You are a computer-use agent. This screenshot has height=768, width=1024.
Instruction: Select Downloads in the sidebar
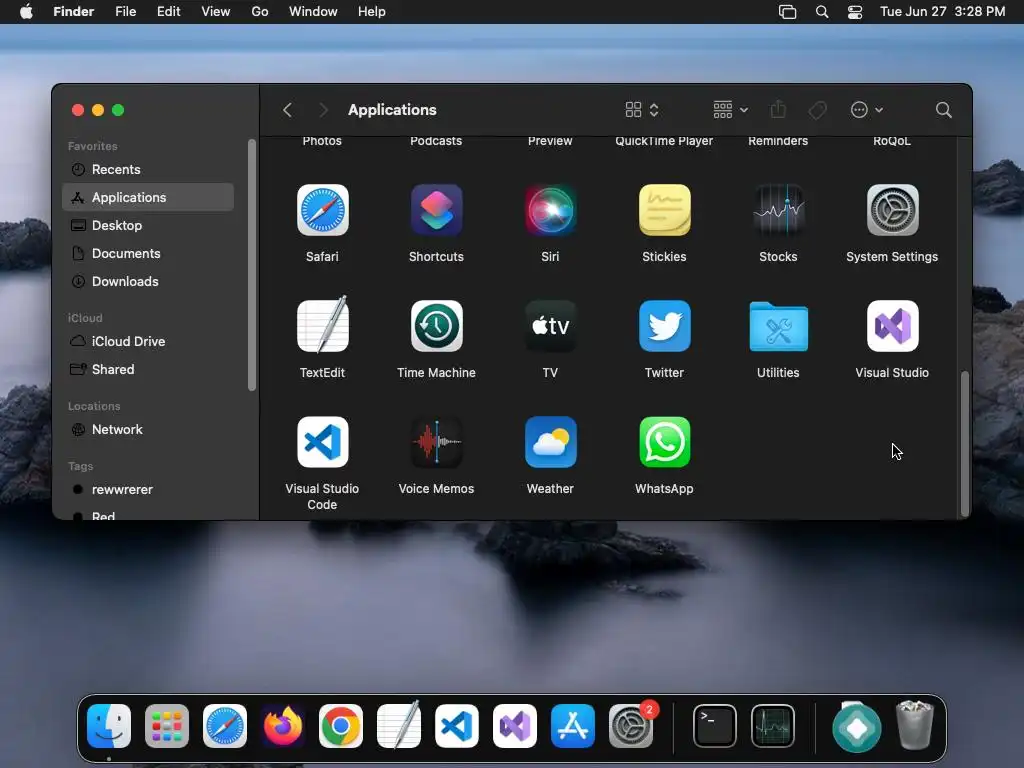pyautogui.click(x=148, y=281)
